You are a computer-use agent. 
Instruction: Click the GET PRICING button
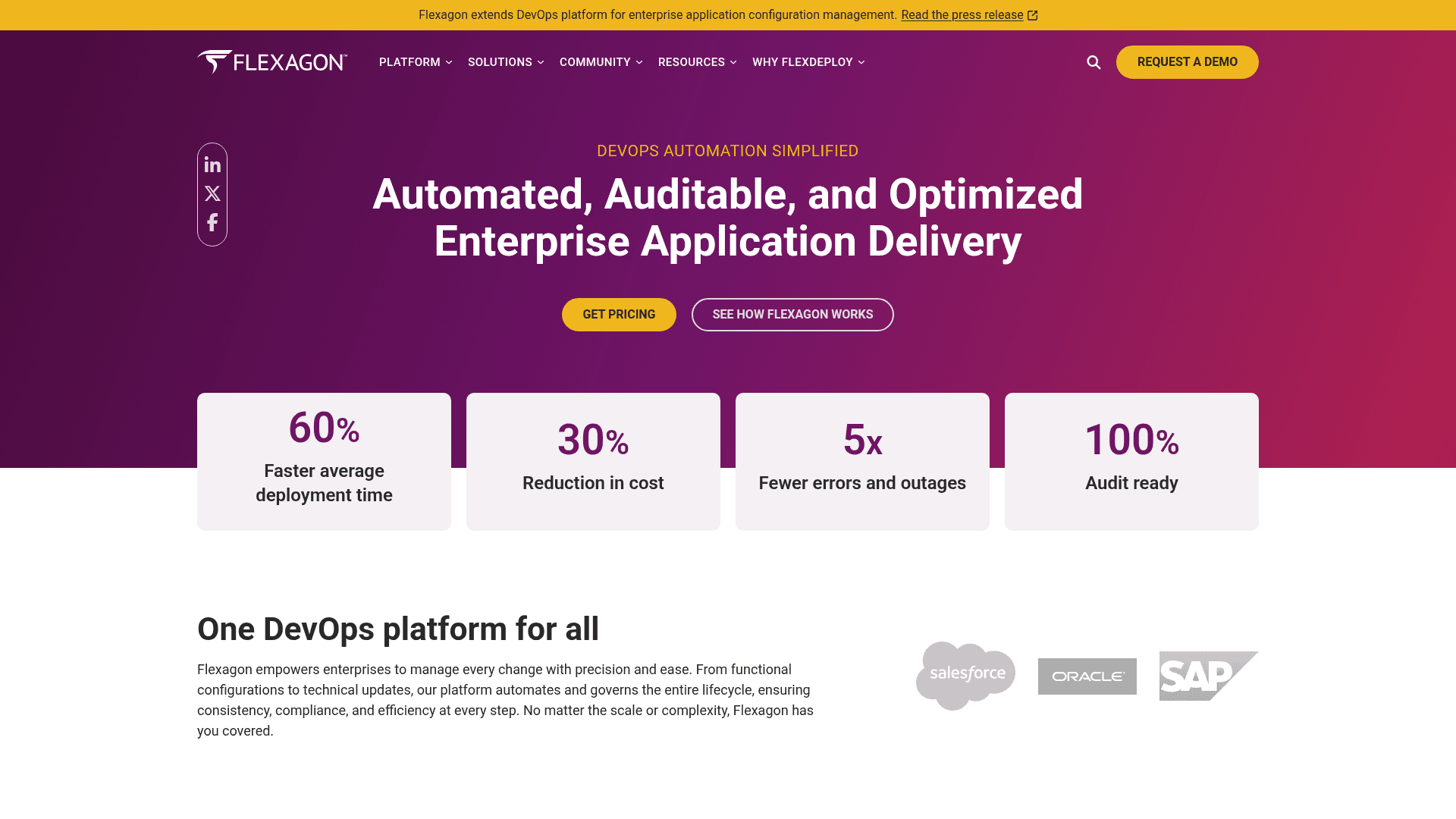619,314
